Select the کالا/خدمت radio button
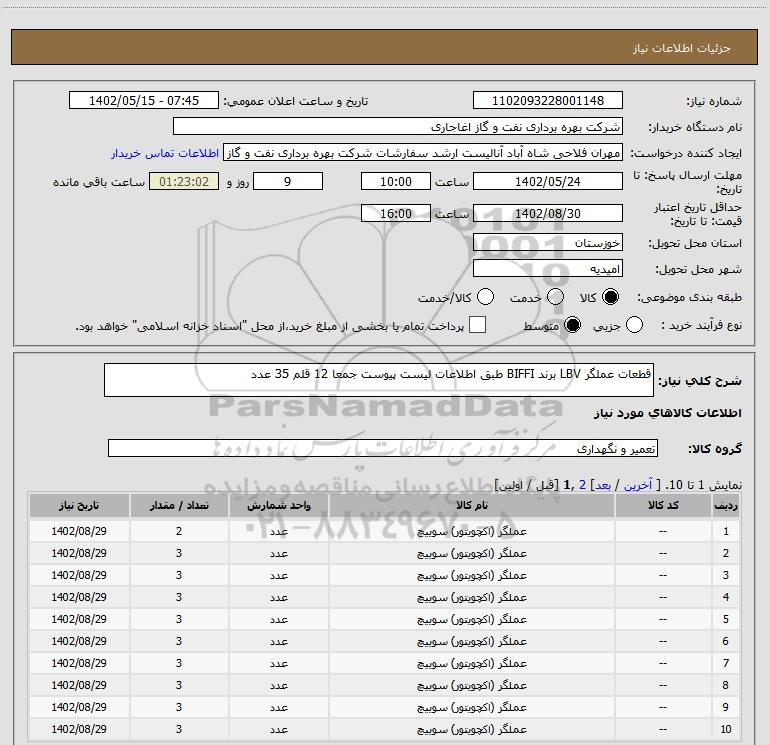The width and height of the screenshot is (770, 745). 486,297
